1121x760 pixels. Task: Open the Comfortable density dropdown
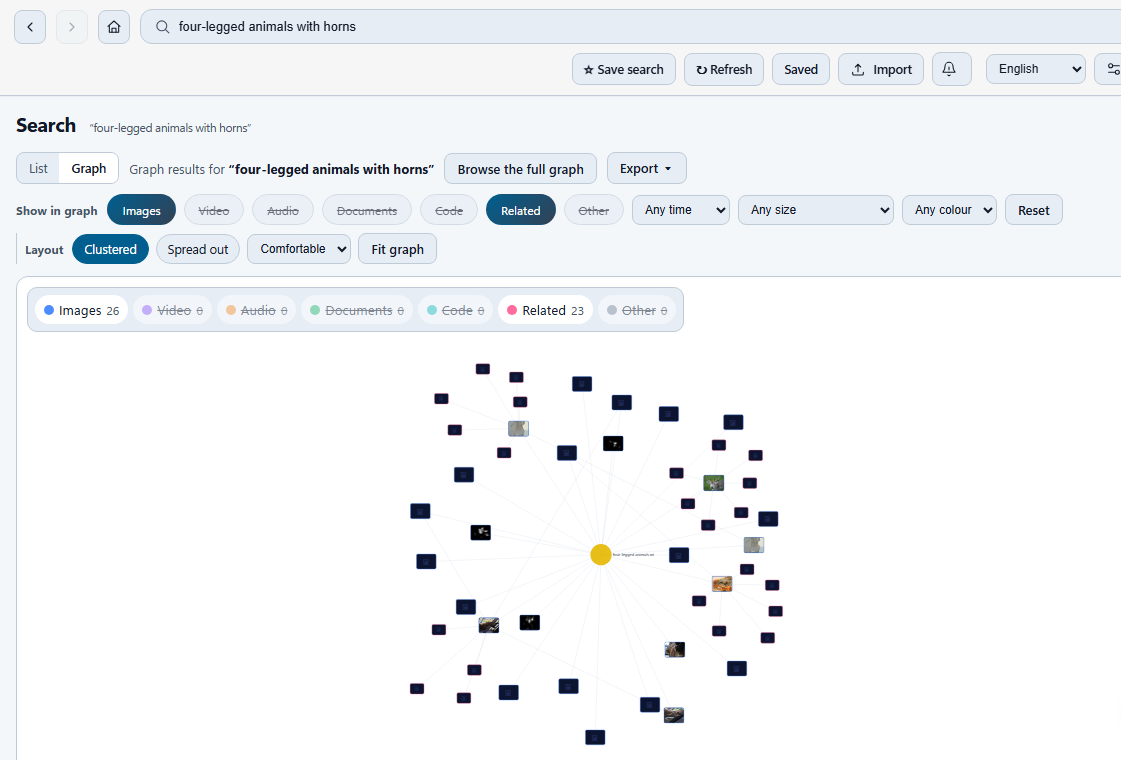pyautogui.click(x=299, y=249)
